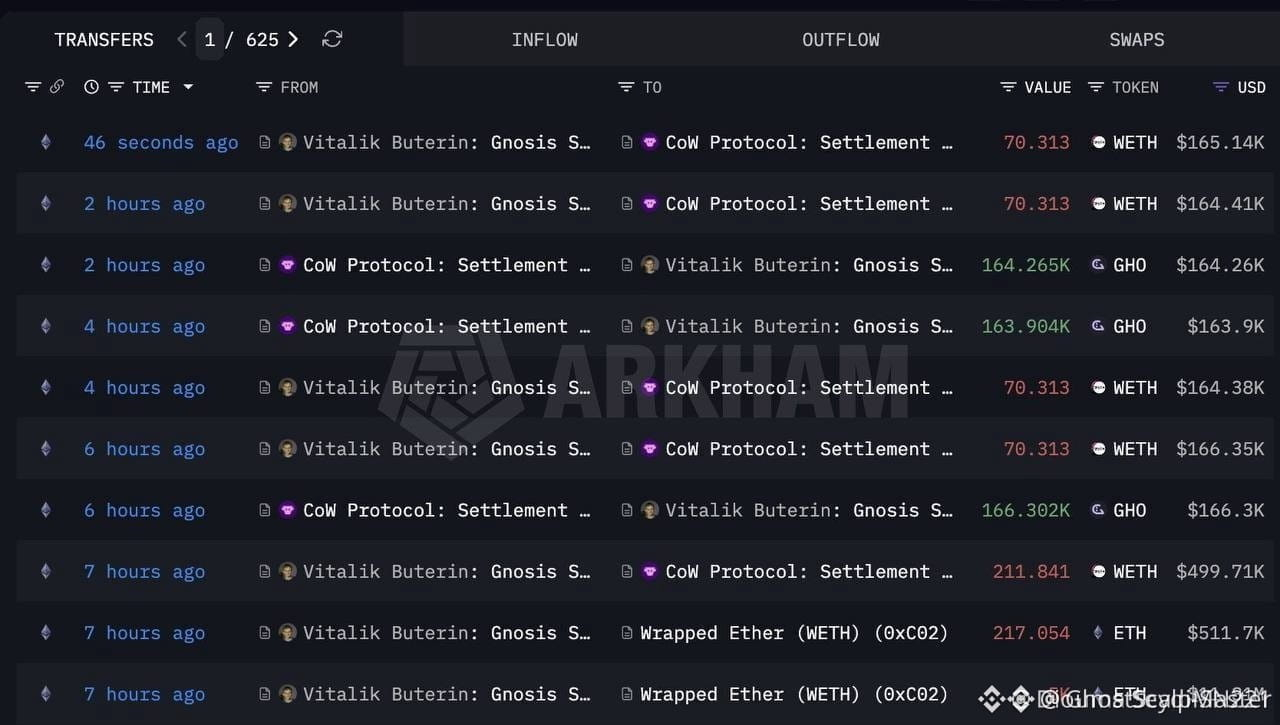
Task: Open the TIME column filter
Action: (x=115, y=87)
